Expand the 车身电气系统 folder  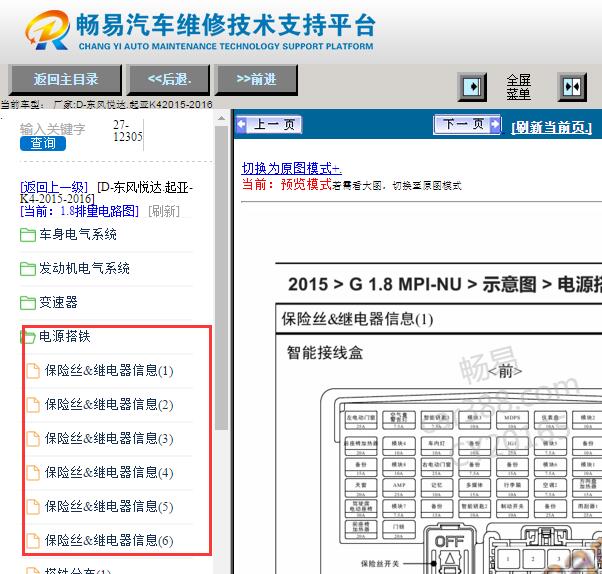[x=78, y=234]
